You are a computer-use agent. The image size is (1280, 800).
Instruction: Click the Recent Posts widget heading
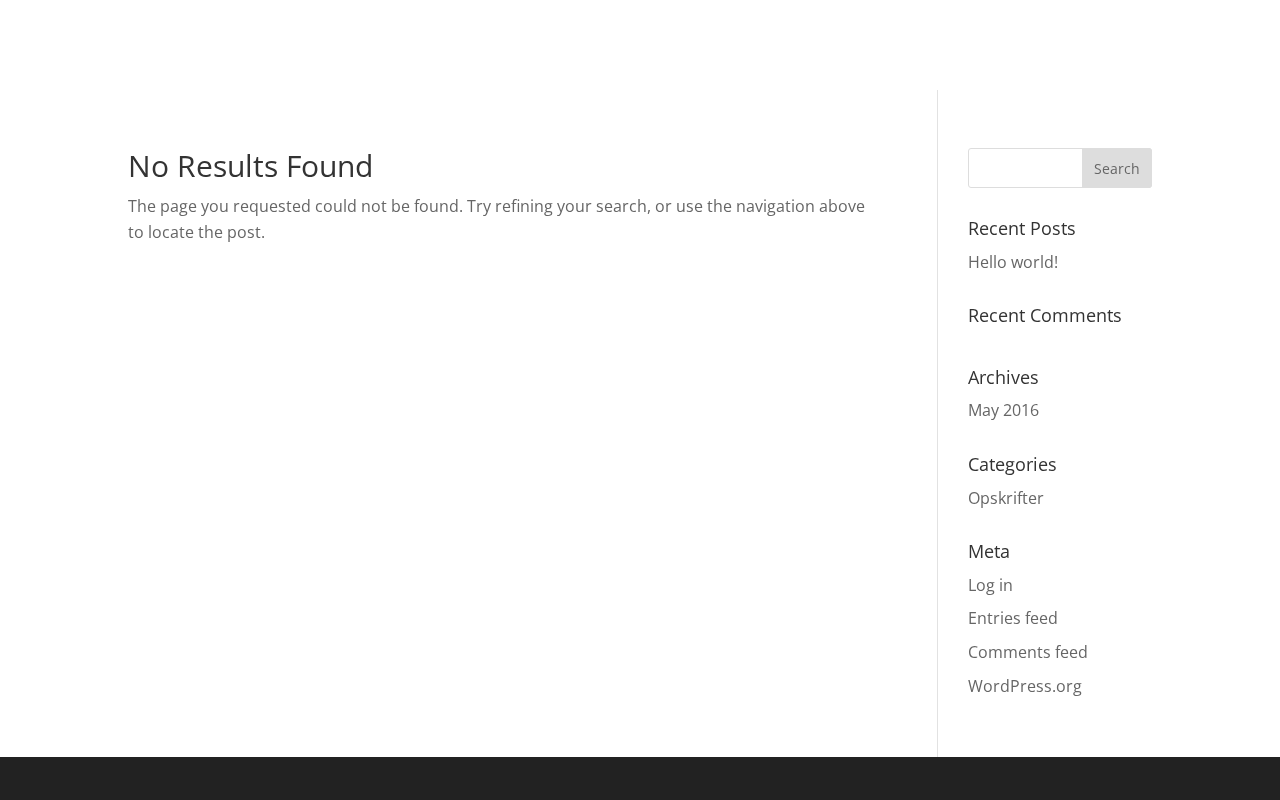[x=1021, y=228]
